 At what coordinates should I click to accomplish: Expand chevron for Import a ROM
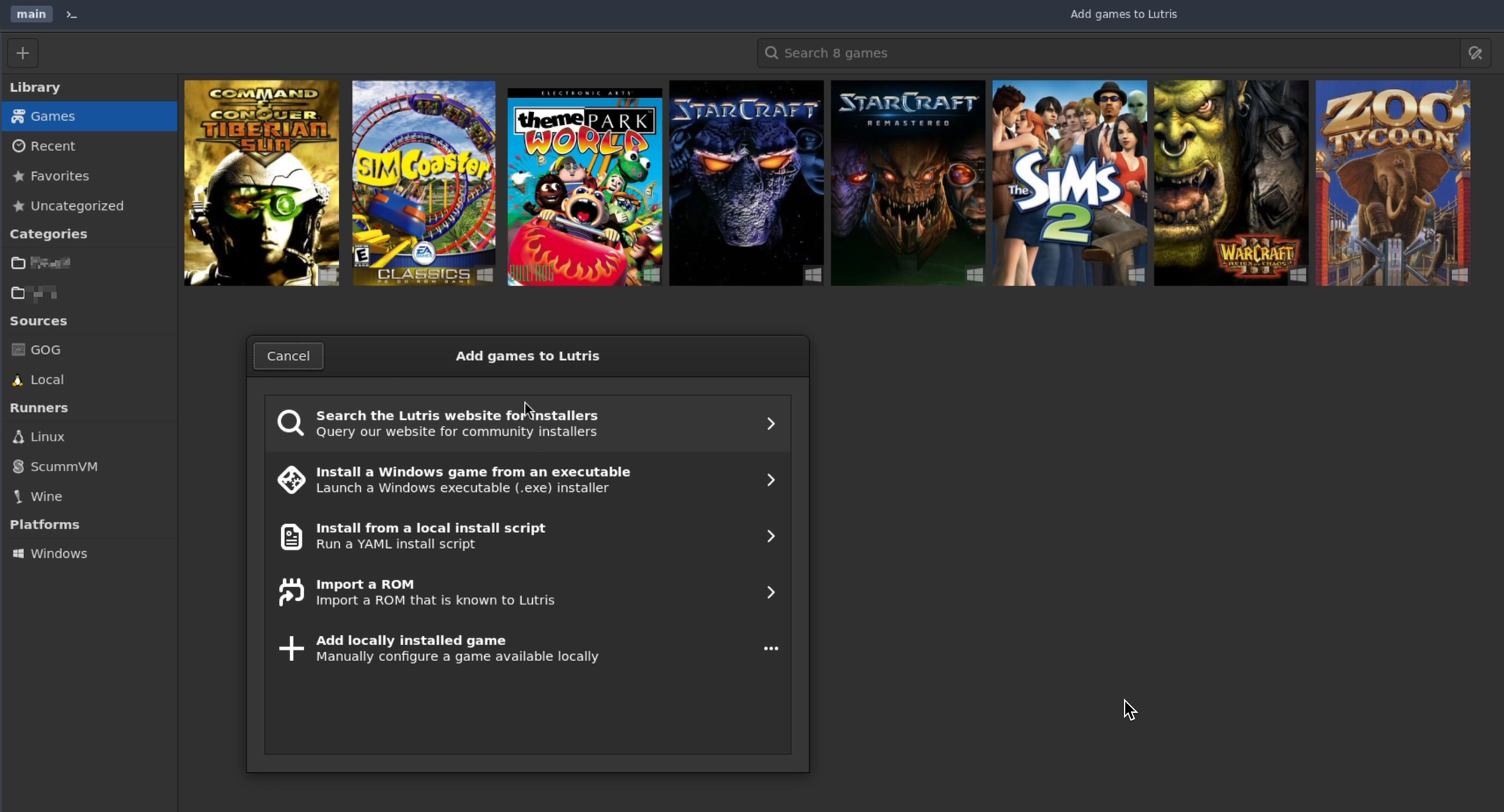(x=771, y=592)
